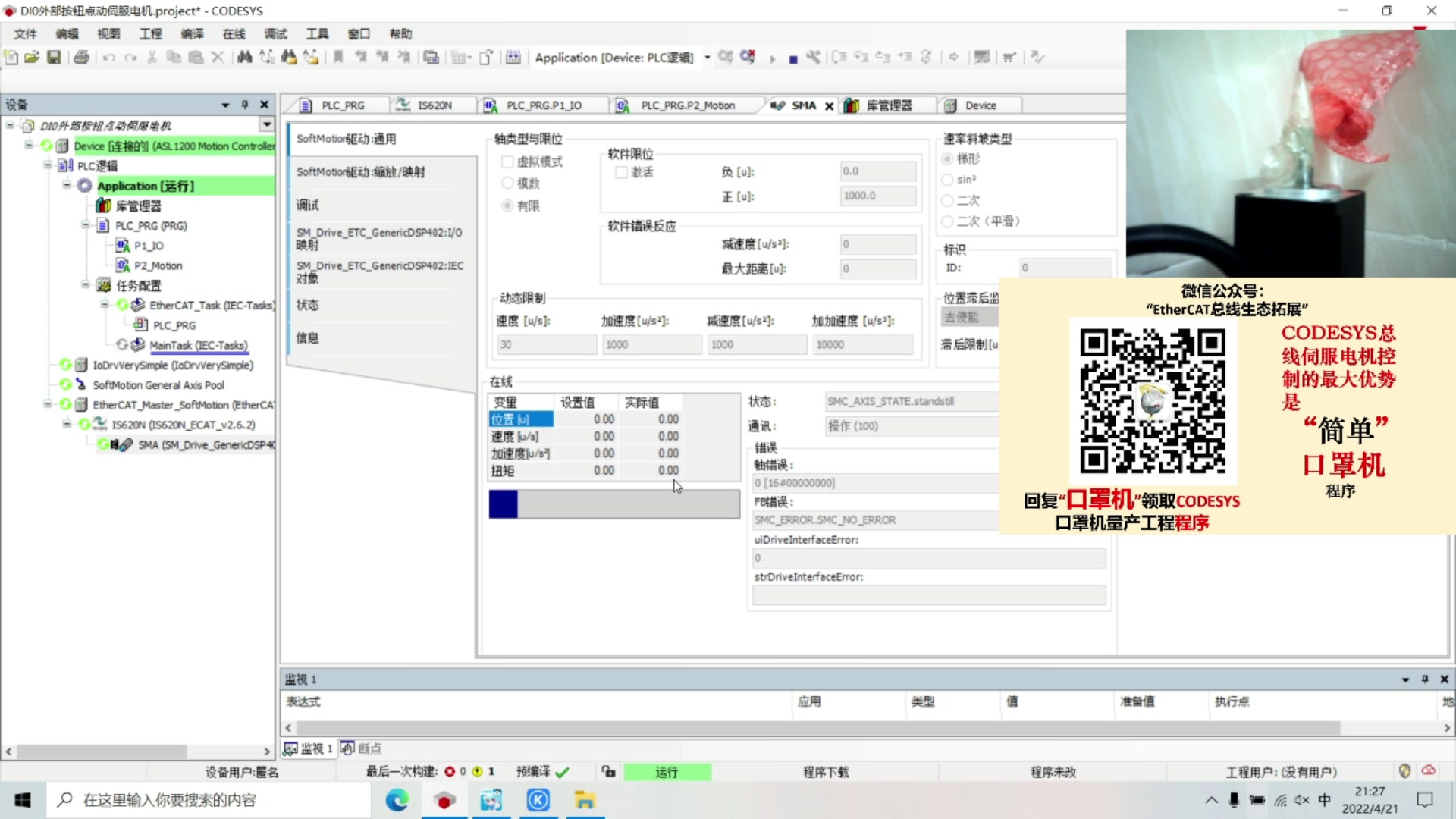
Task: Open Microsoft Edge from the taskbar
Action: [x=397, y=800]
